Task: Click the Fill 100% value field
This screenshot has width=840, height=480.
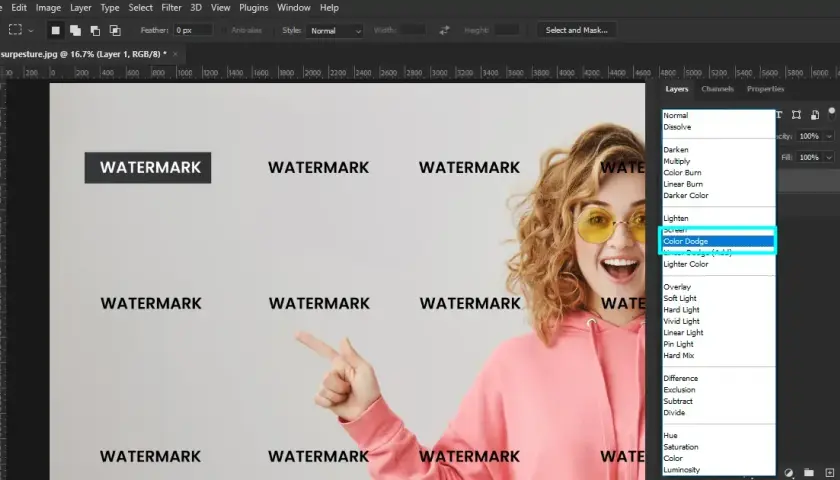Action: pyautogui.click(x=809, y=158)
